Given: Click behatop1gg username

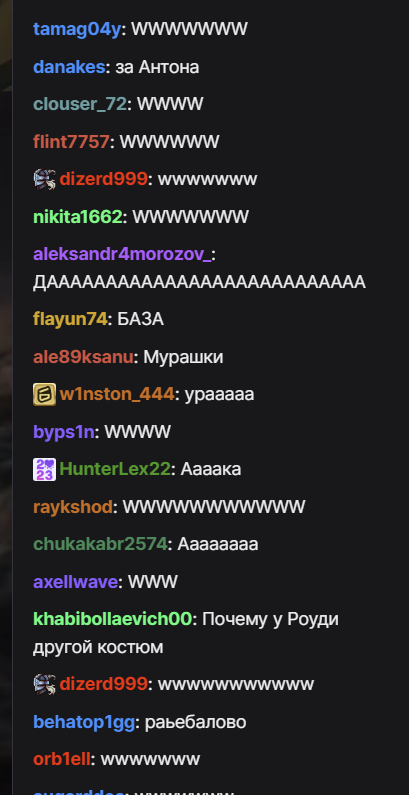Looking at the screenshot, I should click(84, 722).
